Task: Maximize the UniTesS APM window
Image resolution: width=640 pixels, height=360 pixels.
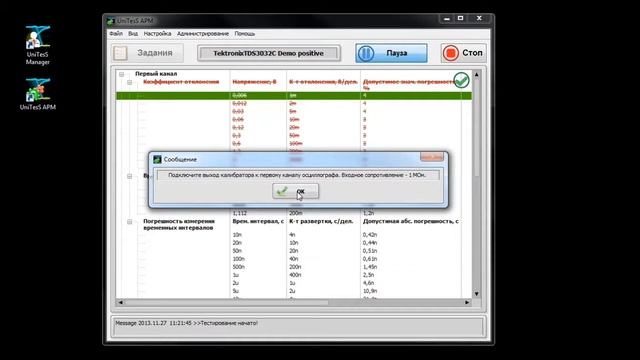Action: [x=460, y=19]
